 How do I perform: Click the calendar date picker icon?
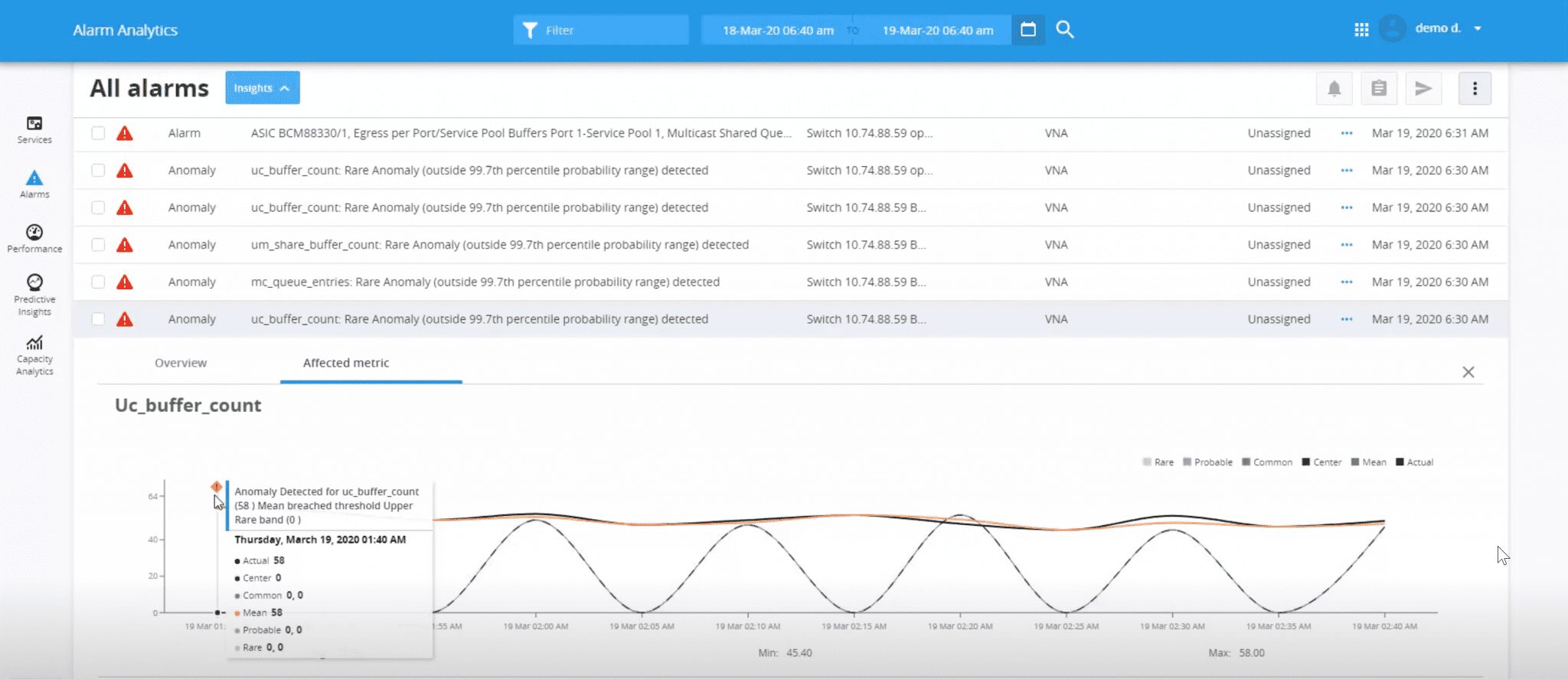tap(1028, 30)
